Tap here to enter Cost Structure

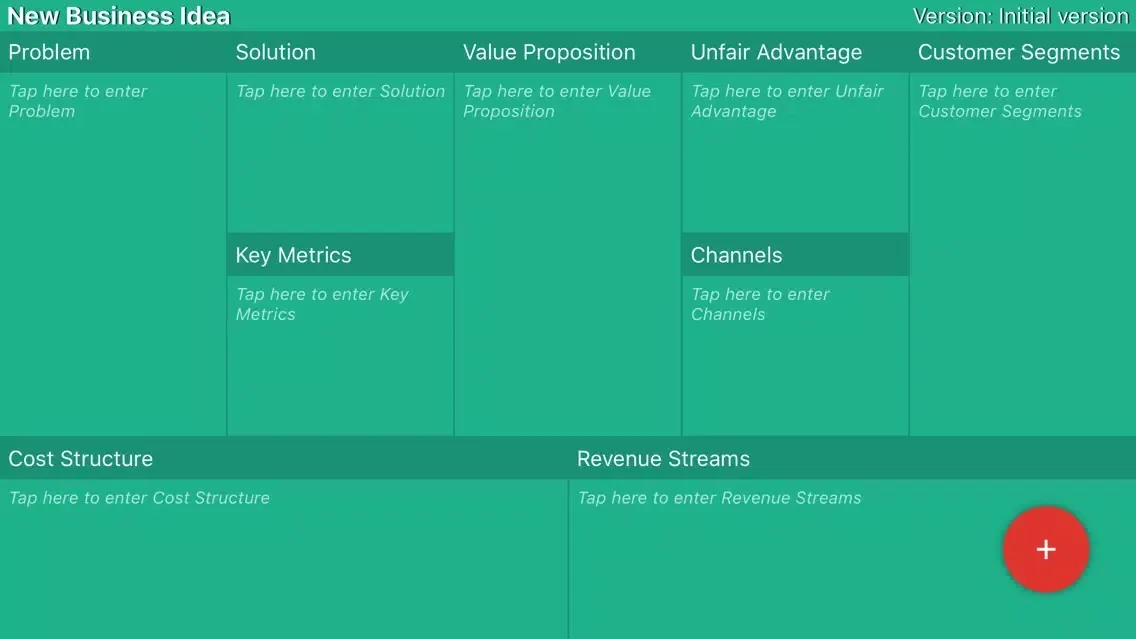139,498
